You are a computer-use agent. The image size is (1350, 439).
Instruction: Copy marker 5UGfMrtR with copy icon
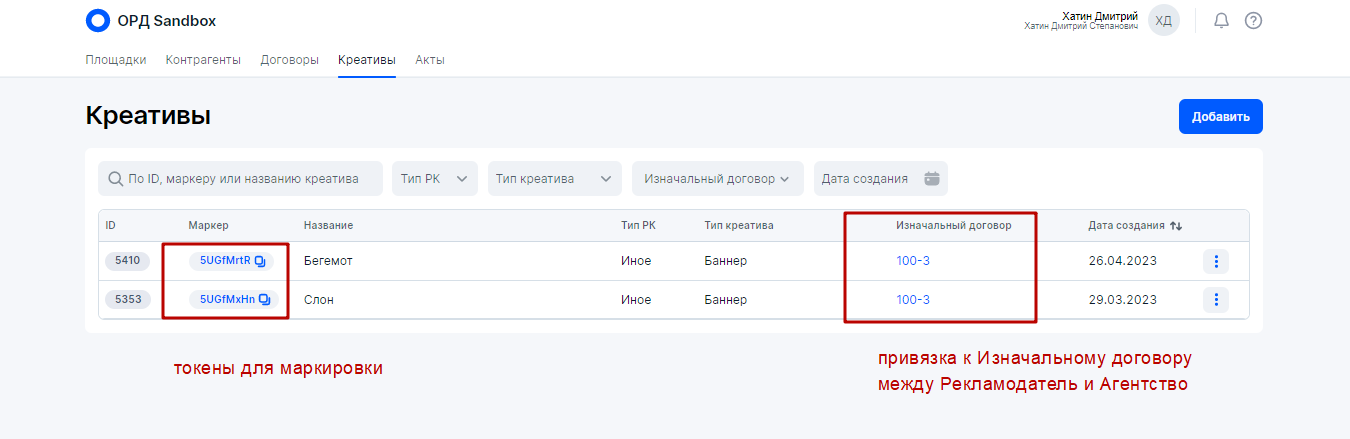pos(260,261)
